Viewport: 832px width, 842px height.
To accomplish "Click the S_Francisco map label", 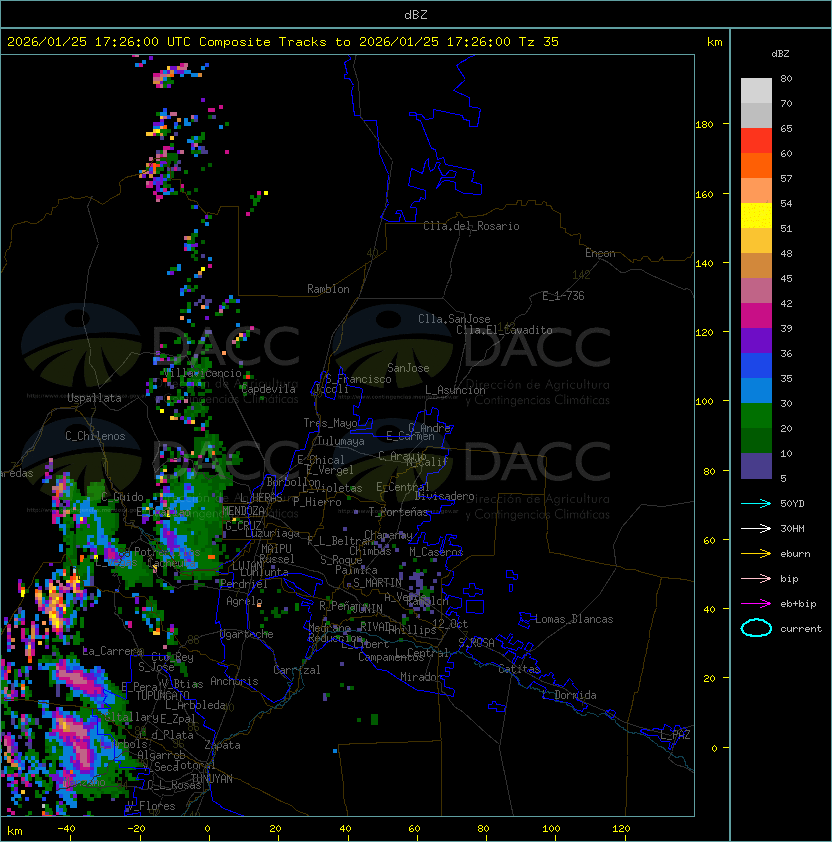I will 358,379.
